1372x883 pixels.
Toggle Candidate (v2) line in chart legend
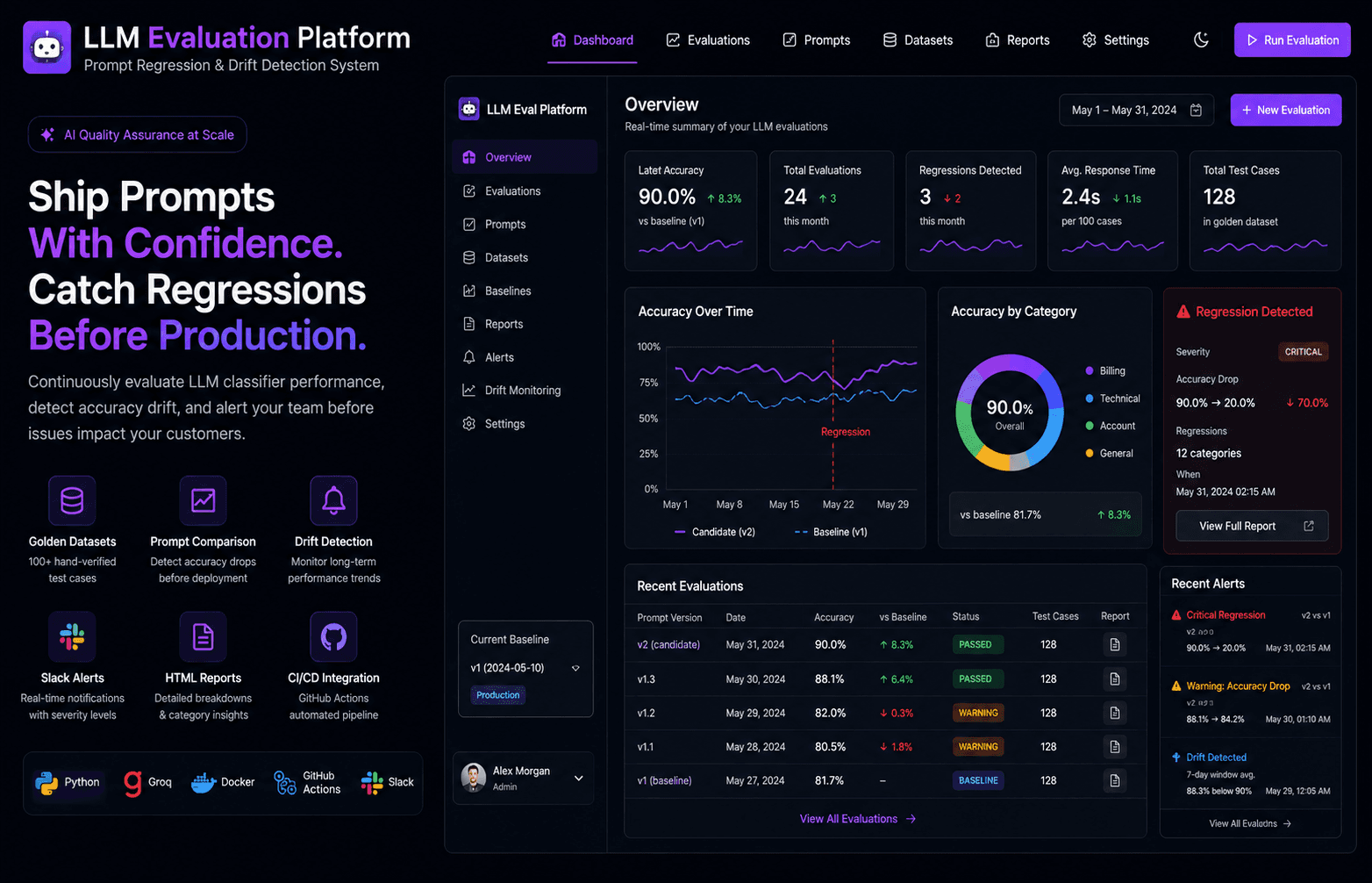(x=715, y=532)
